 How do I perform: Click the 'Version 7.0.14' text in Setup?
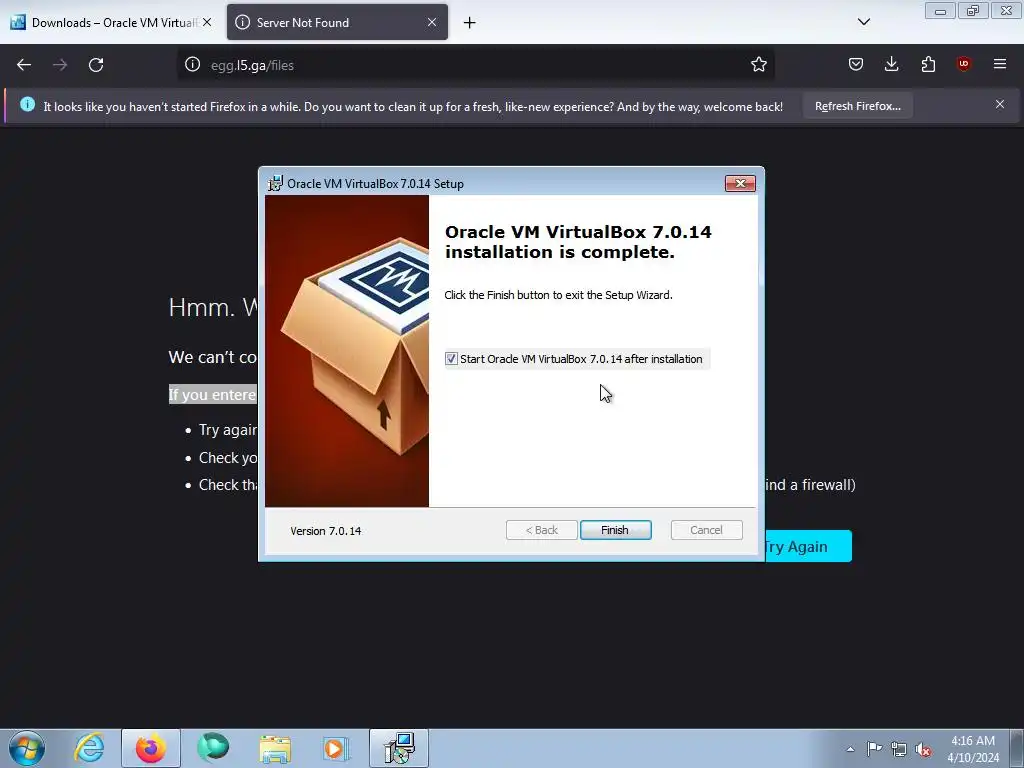coord(325,531)
